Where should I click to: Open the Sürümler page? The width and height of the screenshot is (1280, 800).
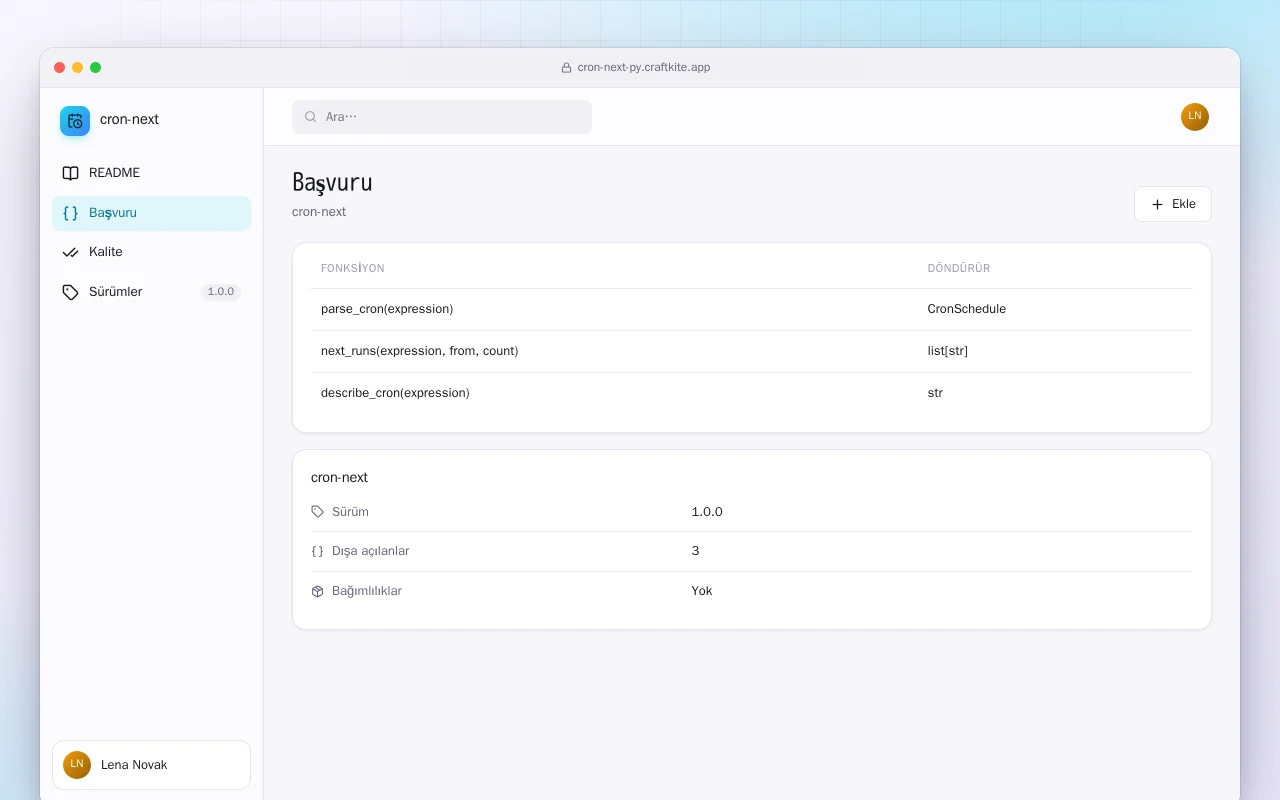tap(151, 292)
